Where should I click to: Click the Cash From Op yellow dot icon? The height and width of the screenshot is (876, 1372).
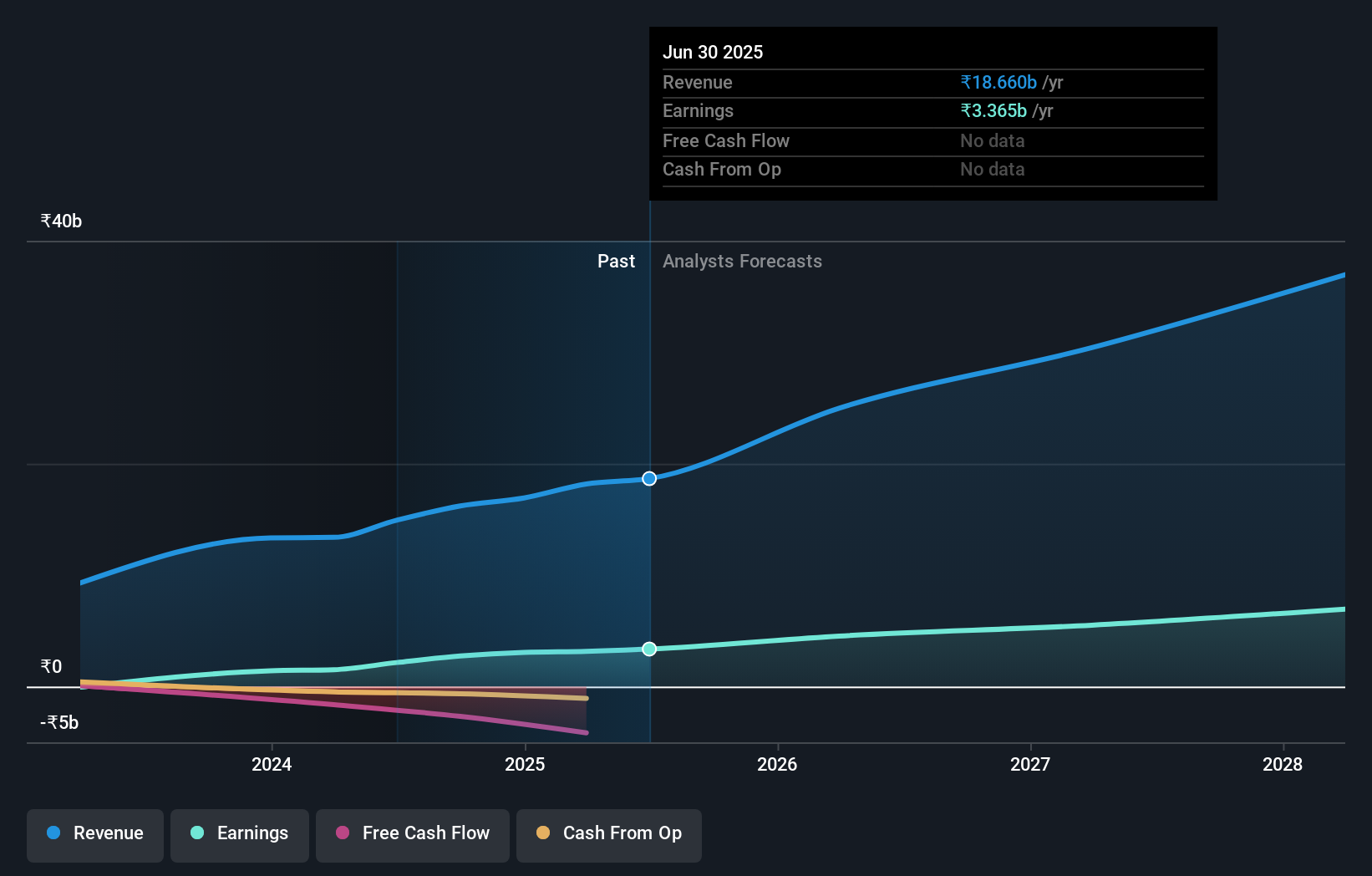click(543, 833)
